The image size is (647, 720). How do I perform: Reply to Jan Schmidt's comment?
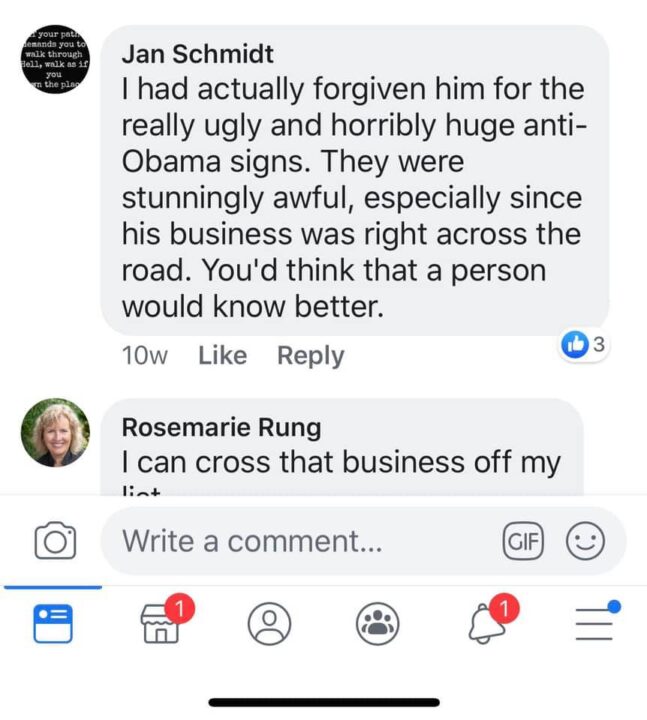point(310,356)
